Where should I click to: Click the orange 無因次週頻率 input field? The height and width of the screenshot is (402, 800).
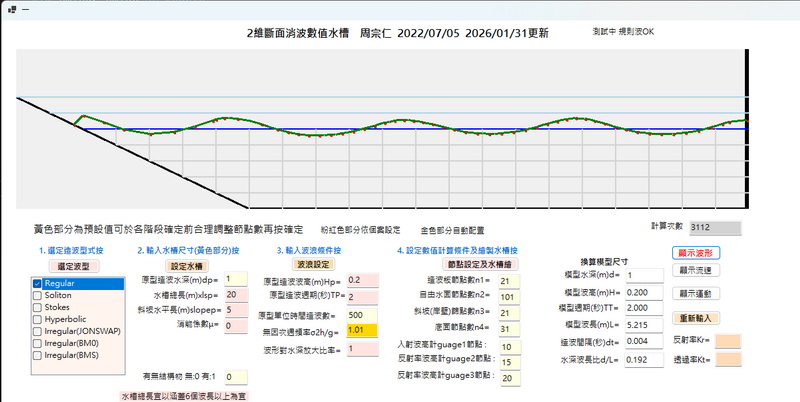361,330
